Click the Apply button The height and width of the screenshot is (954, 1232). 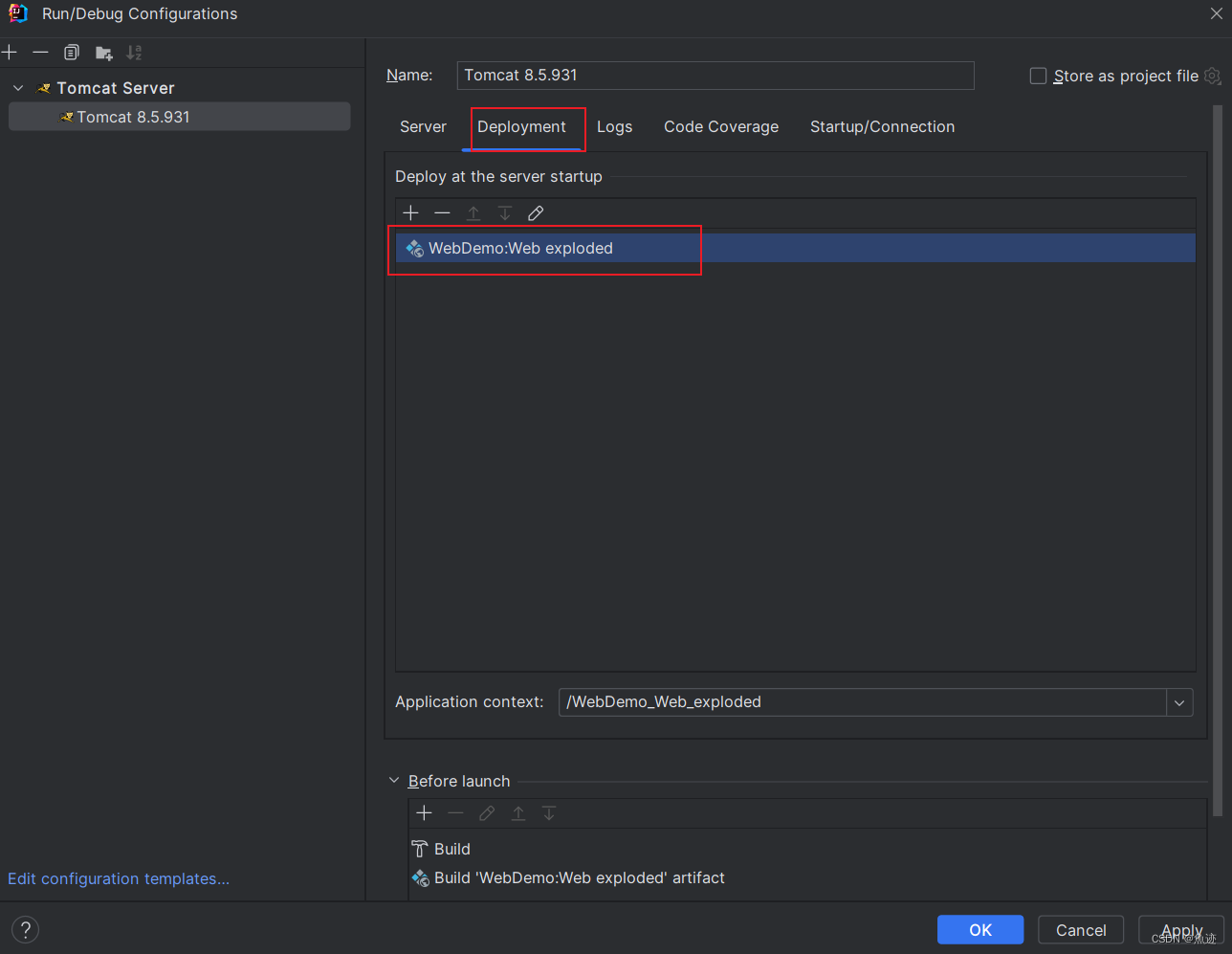pos(1181,929)
